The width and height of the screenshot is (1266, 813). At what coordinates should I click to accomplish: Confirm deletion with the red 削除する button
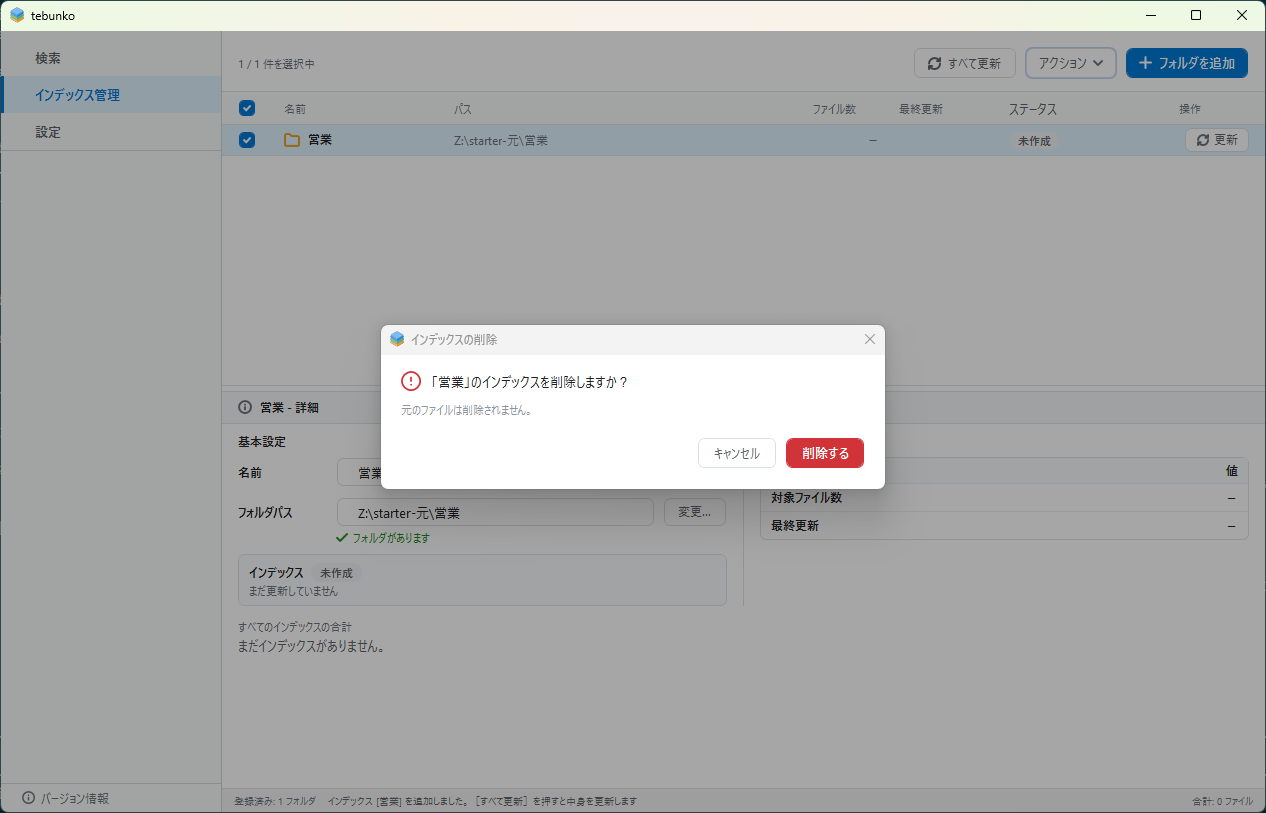(825, 453)
